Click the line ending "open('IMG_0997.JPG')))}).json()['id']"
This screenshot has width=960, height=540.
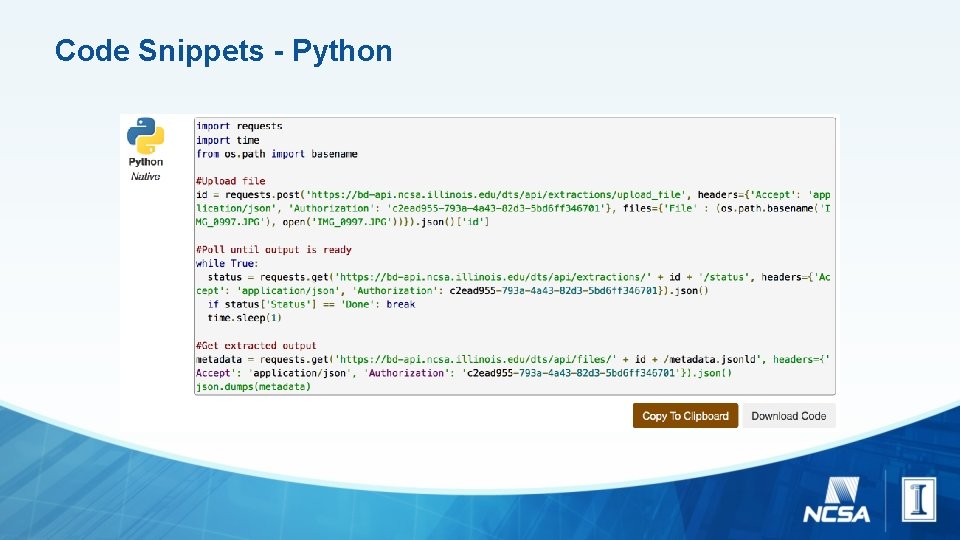(342, 222)
